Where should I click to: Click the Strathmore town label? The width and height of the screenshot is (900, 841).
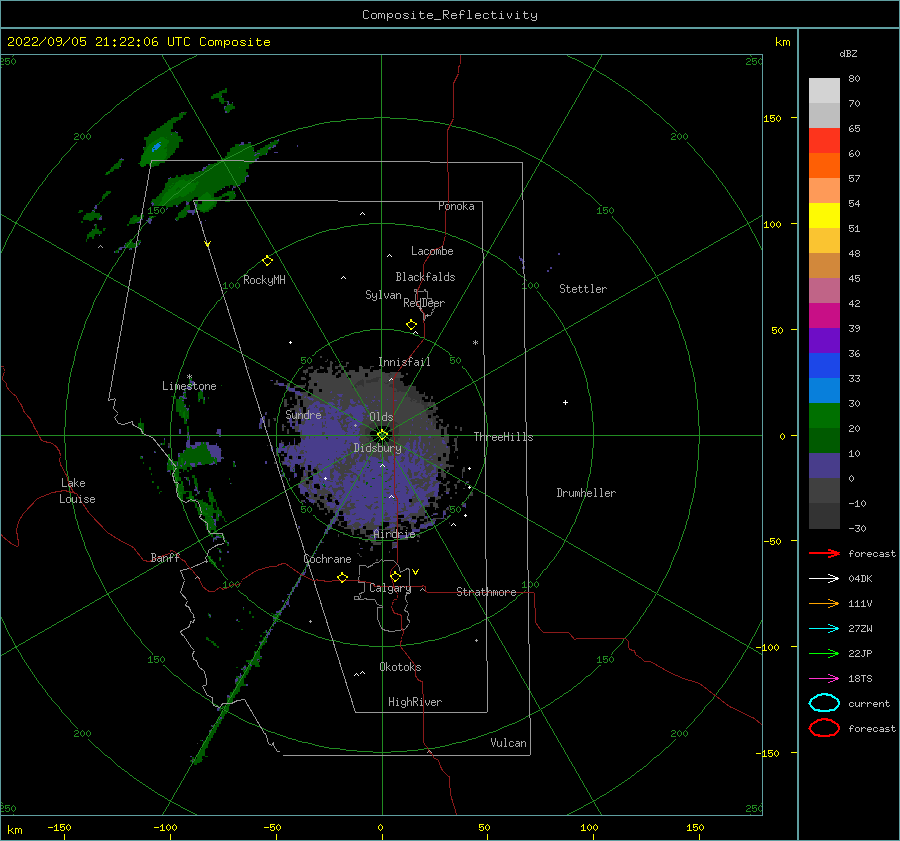486,592
